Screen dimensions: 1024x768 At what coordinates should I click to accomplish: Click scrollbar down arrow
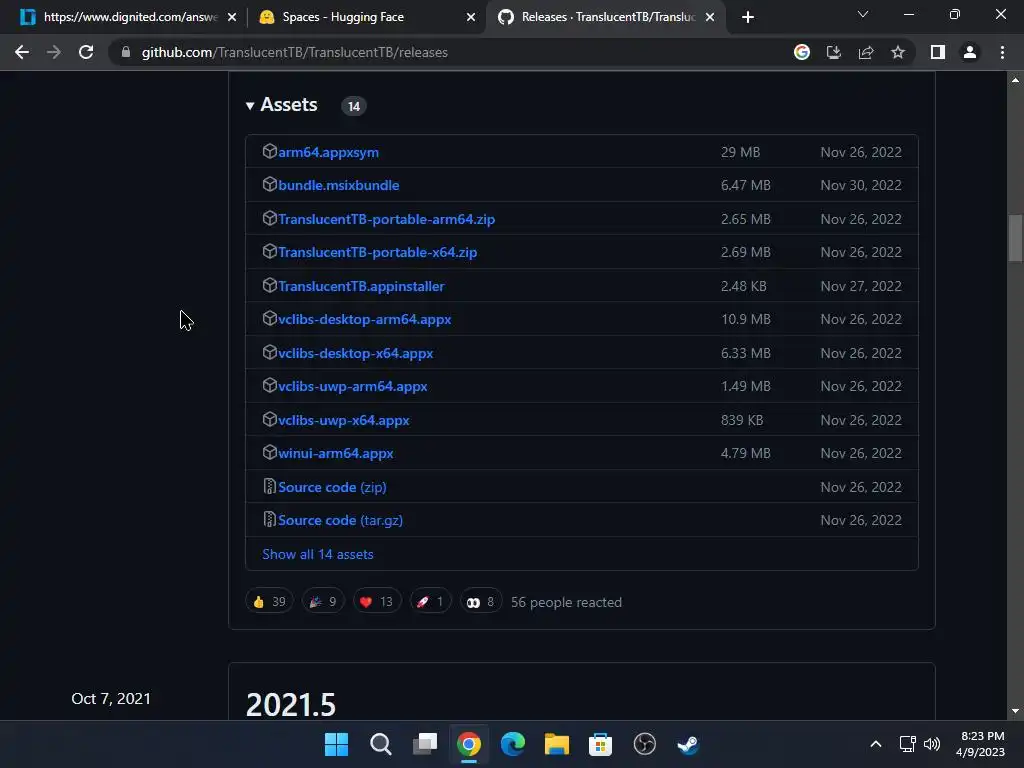pyautogui.click(x=1015, y=711)
